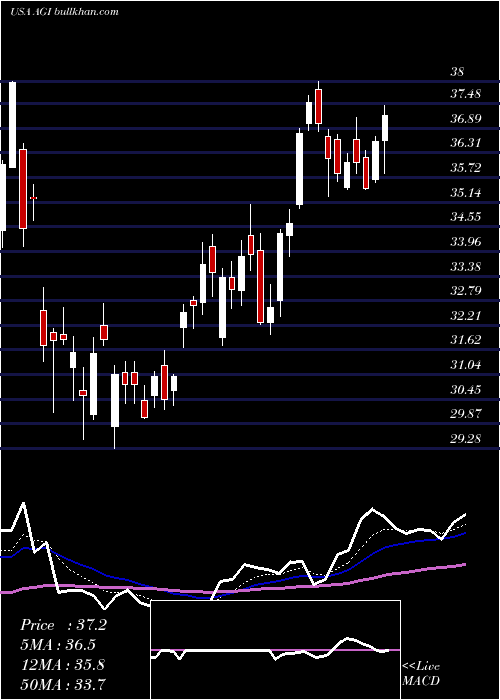Click the price axis label 35.72

pos(466,168)
